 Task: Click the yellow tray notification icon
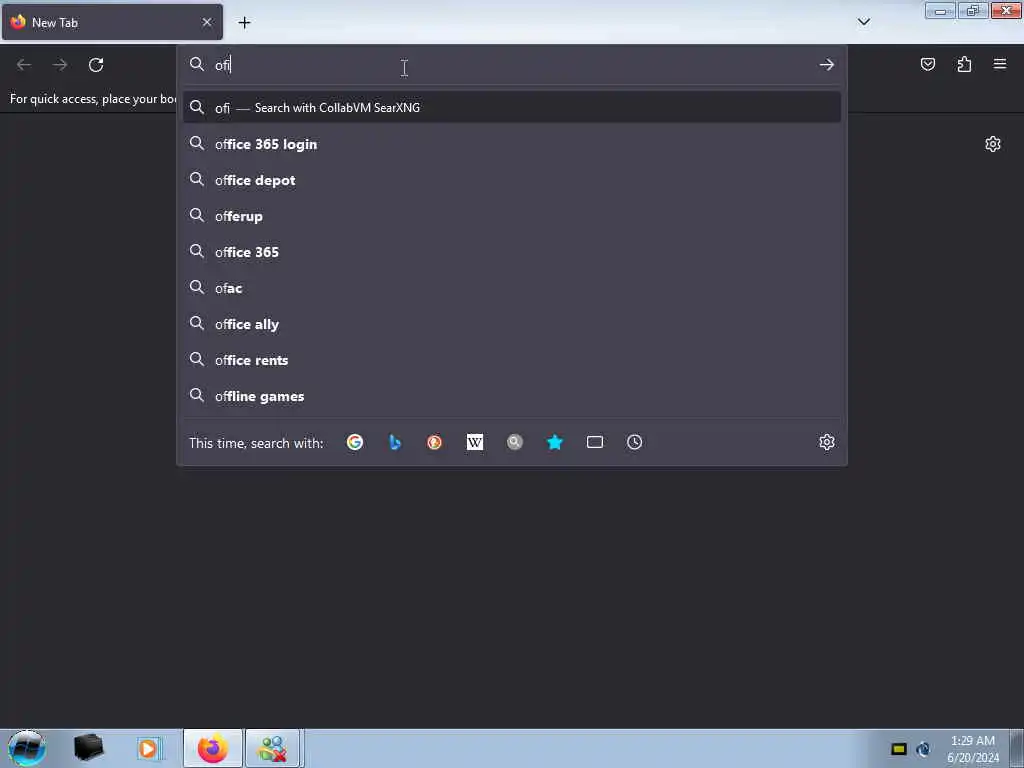click(899, 749)
